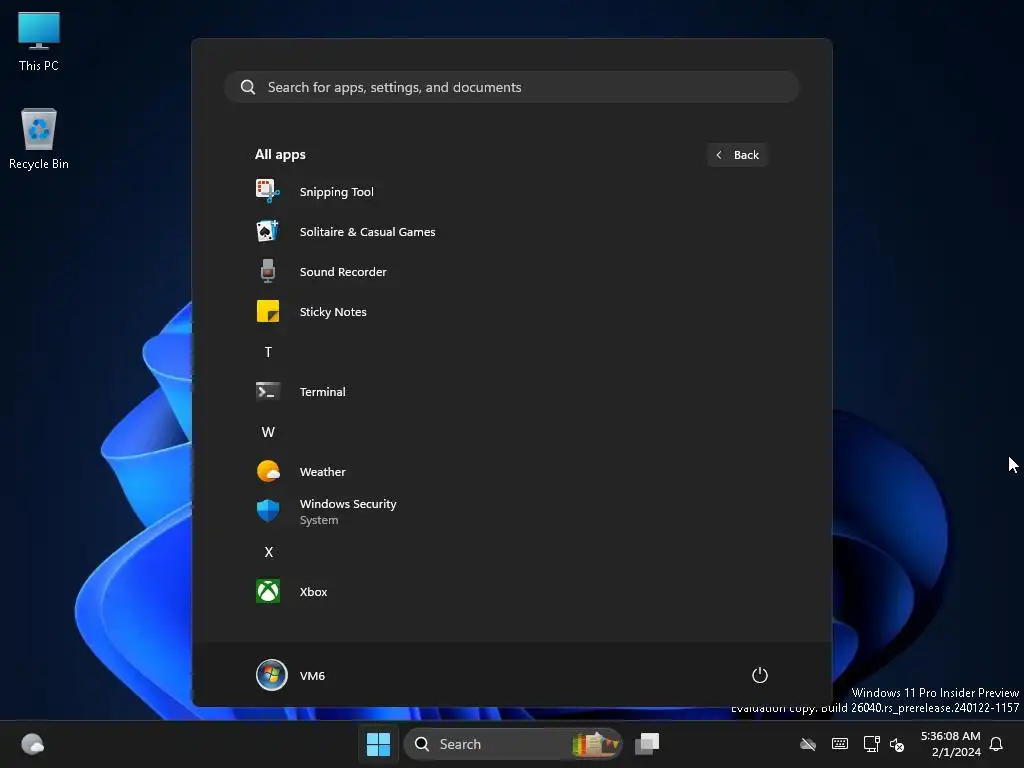This screenshot has width=1024, height=768.
Task: Open Solitaire & Casual Games icon
Action: coord(268,231)
